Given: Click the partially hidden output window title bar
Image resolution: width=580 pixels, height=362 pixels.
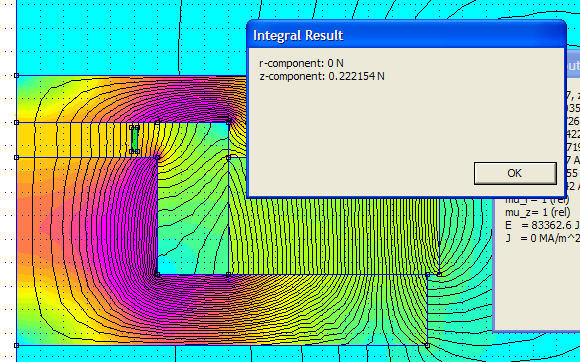Looking at the screenshot, I should (573, 65).
